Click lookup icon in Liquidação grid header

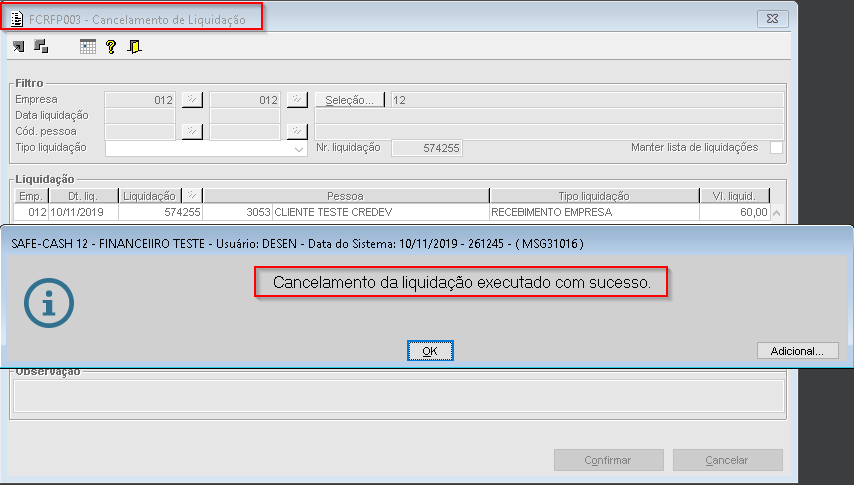[x=192, y=196]
